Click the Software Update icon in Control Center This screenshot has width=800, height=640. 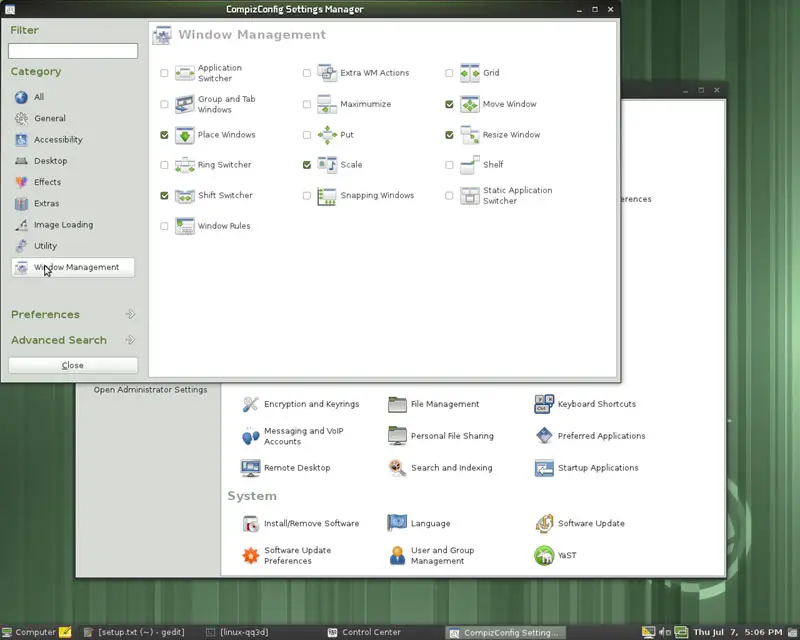click(x=544, y=524)
